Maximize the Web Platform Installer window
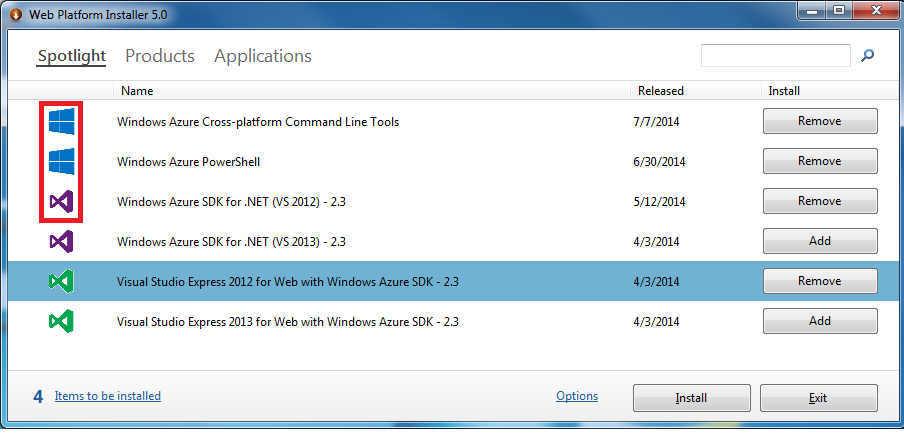904x434 pixels. [x=838, y=10]
